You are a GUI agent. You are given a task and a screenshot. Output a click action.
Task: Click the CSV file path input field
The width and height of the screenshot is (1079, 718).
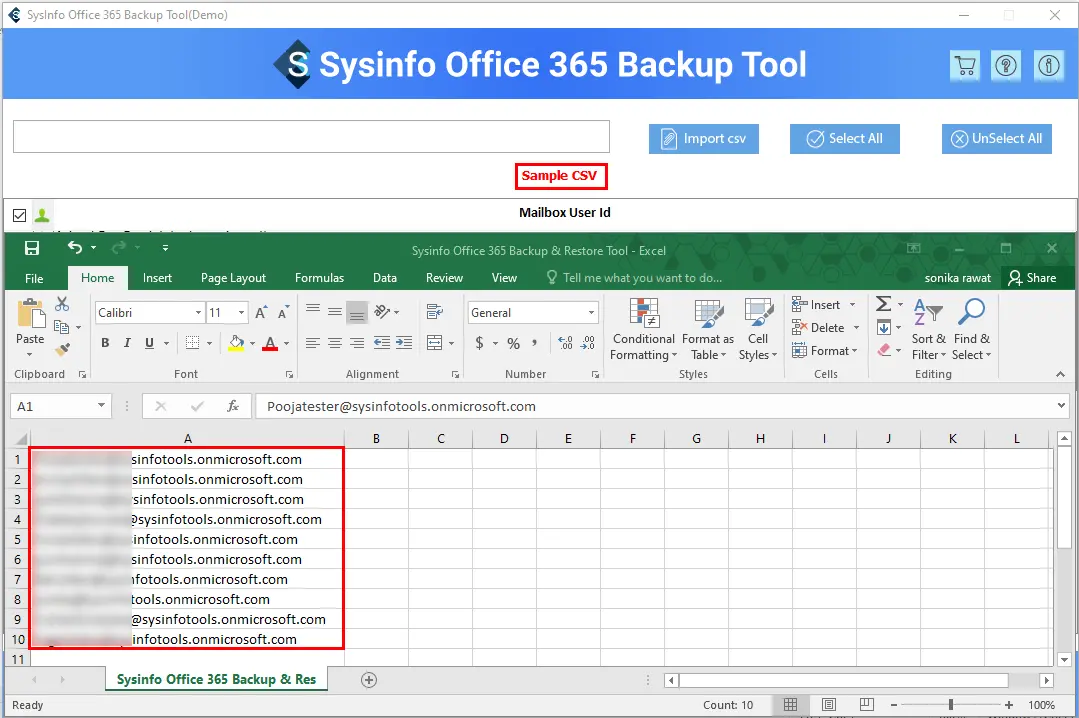311,137
